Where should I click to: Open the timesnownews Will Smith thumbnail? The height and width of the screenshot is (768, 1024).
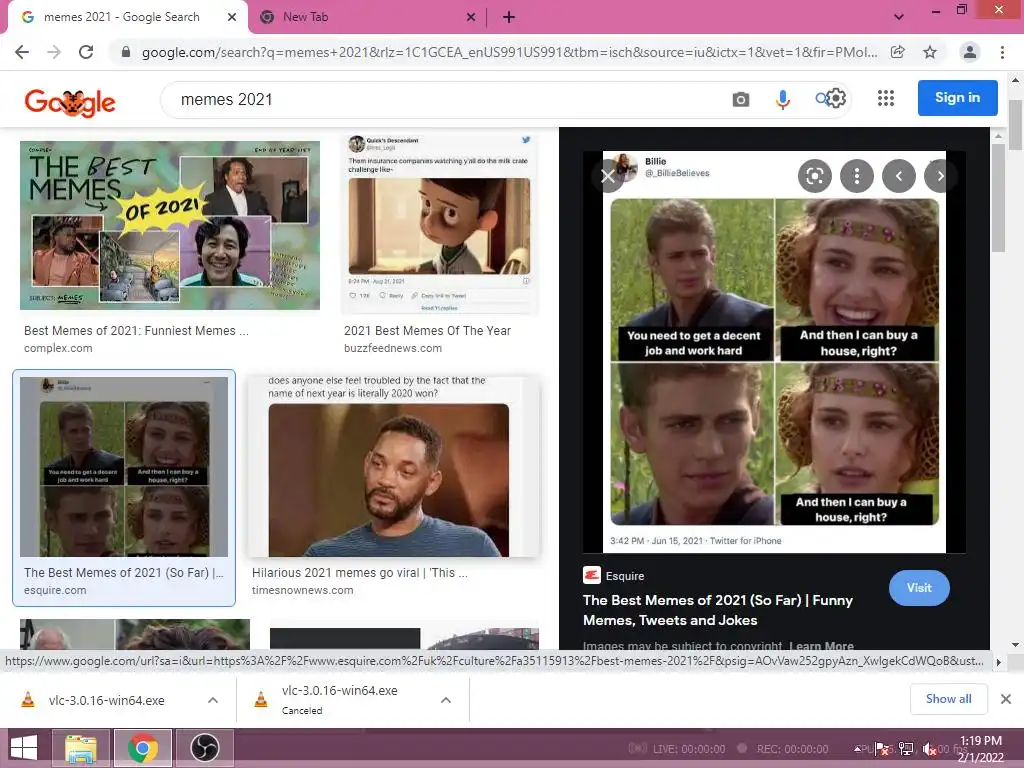point(394,466)
